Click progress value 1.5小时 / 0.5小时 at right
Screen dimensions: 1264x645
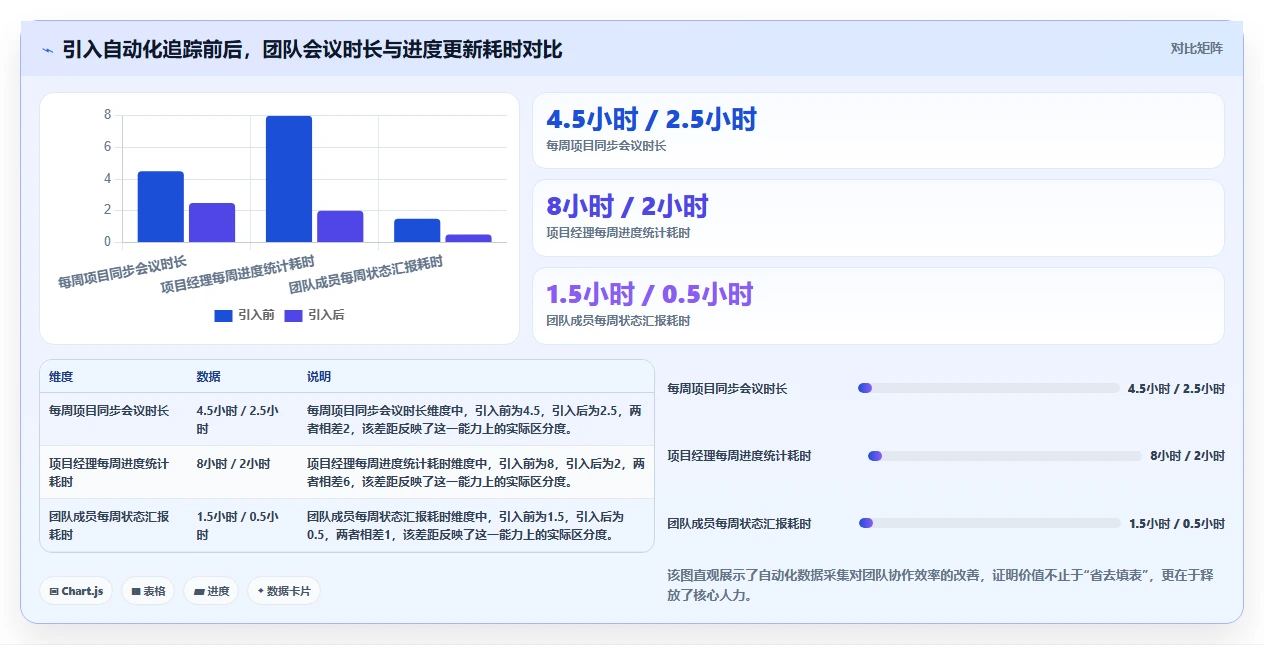click(x=1177, y=524)
